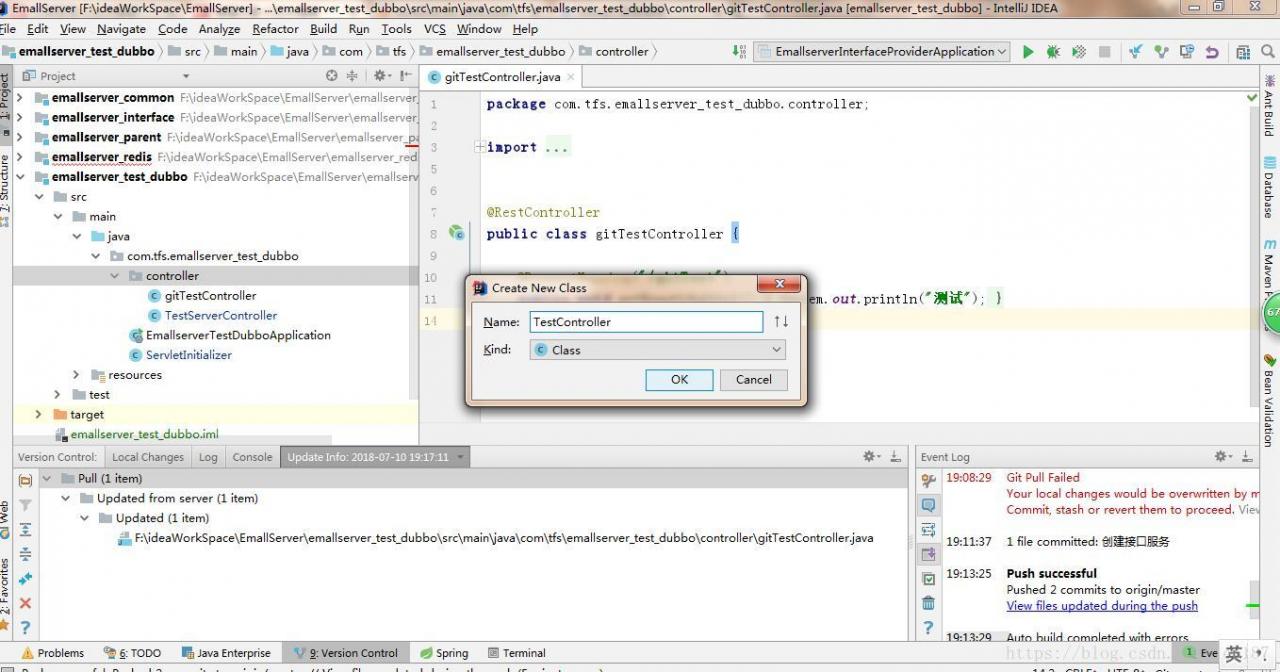1280x672 pixels.
Task: Toggle the checkmark mark-all-read icon in Event Log
Action: click(x=929, y=579)
